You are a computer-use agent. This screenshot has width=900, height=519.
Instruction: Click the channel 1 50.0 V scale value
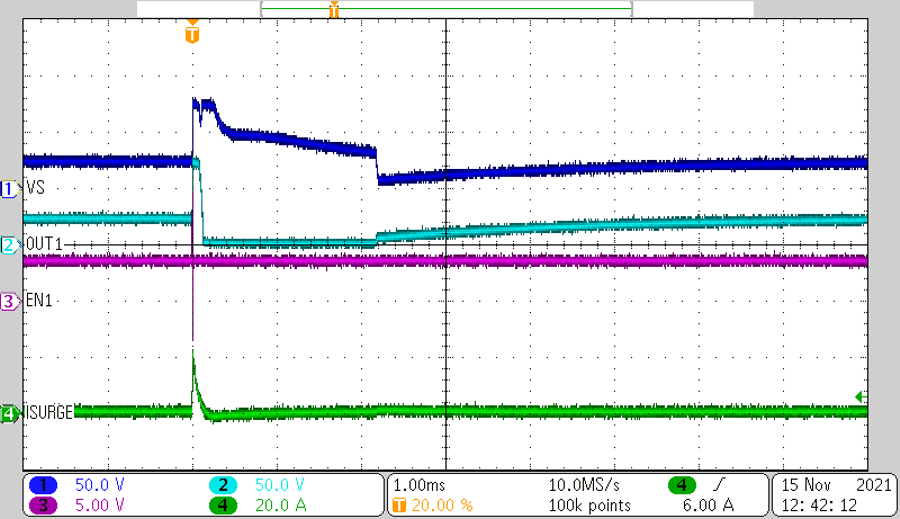click(100, 485)
